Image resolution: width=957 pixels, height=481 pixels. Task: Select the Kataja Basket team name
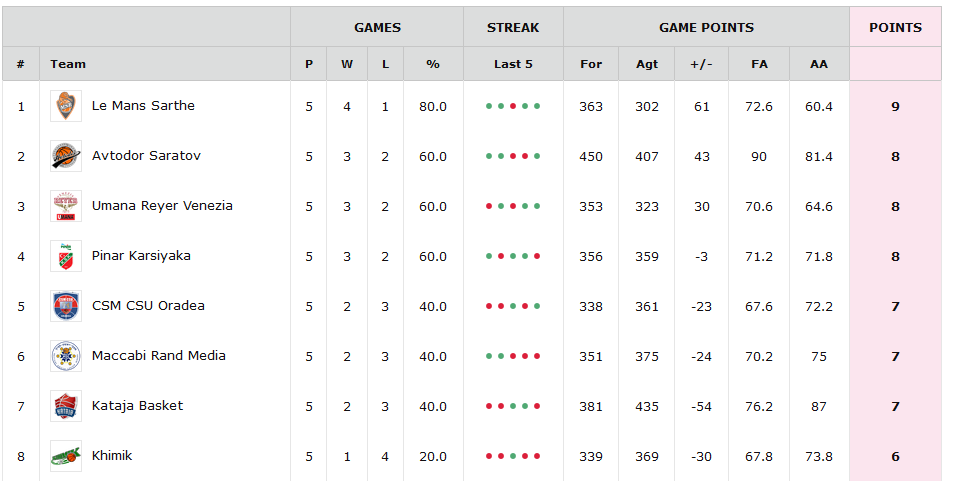[x=137, y=406]
